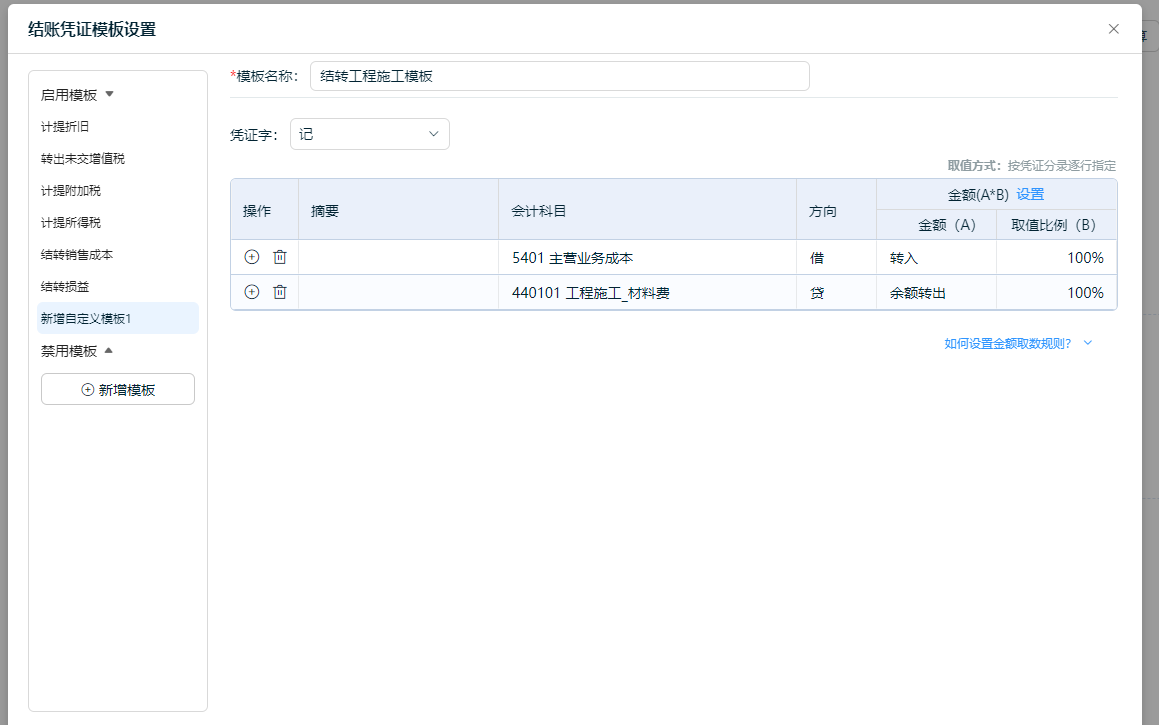Click the 模板名称 input field

[559, 76]
